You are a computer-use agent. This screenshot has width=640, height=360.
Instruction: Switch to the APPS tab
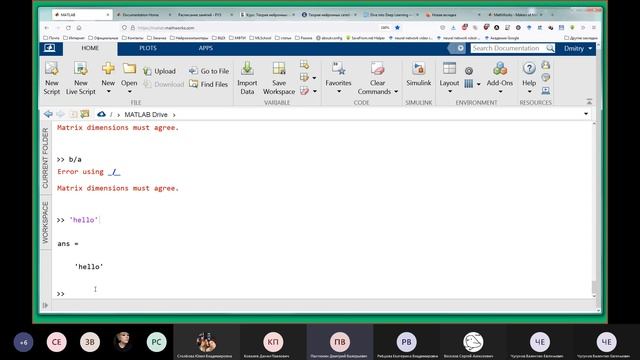click(206, 48)
